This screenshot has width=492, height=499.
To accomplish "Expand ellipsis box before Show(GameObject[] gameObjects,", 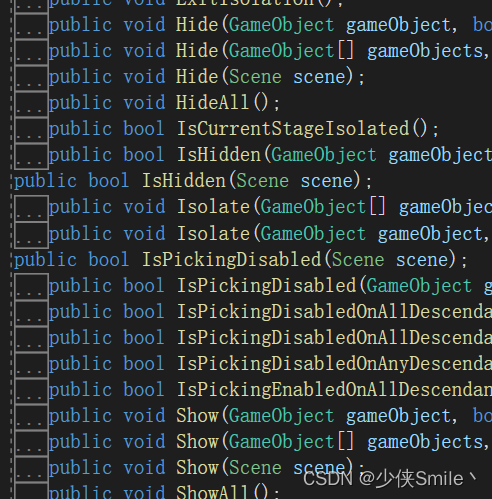I will [31, 442].
